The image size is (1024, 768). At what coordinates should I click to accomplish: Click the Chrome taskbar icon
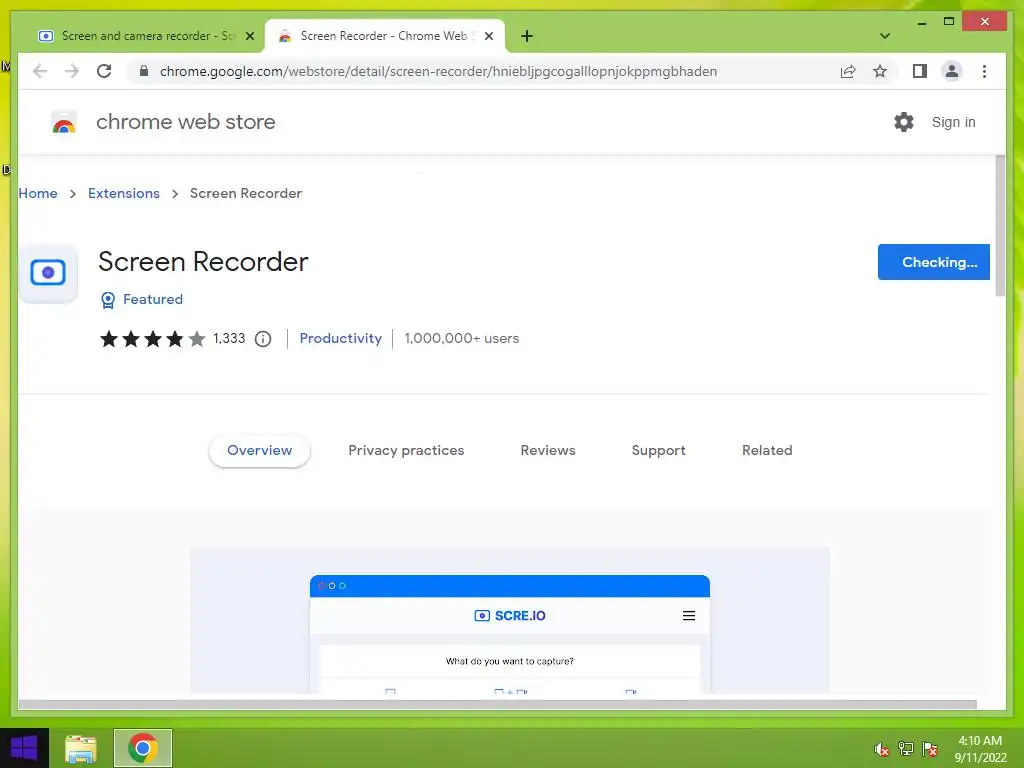pyautogui.click(x=143, y=748)
